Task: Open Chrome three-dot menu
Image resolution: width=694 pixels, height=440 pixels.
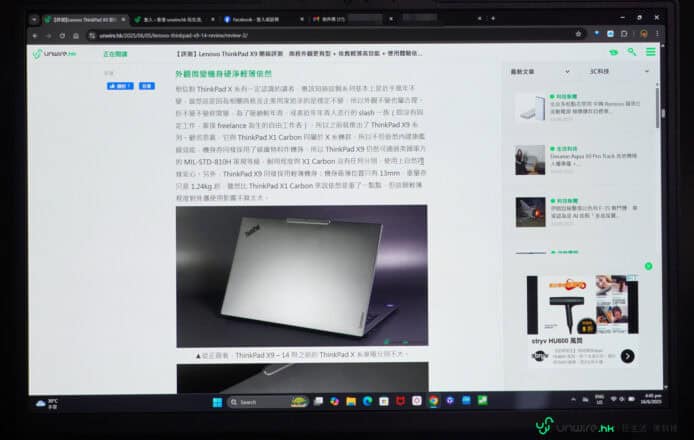Action: (x=657, y=34)
